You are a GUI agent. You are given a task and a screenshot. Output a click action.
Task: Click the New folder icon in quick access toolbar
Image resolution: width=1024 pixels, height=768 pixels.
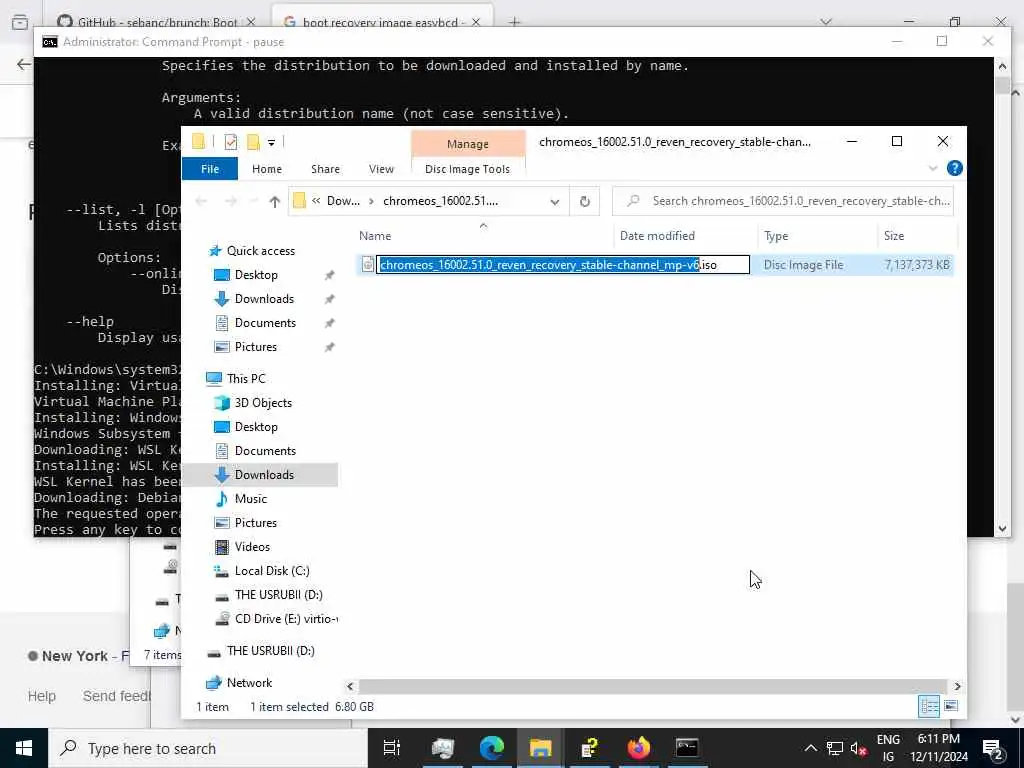pyautogui.click(x=253, y=142)
